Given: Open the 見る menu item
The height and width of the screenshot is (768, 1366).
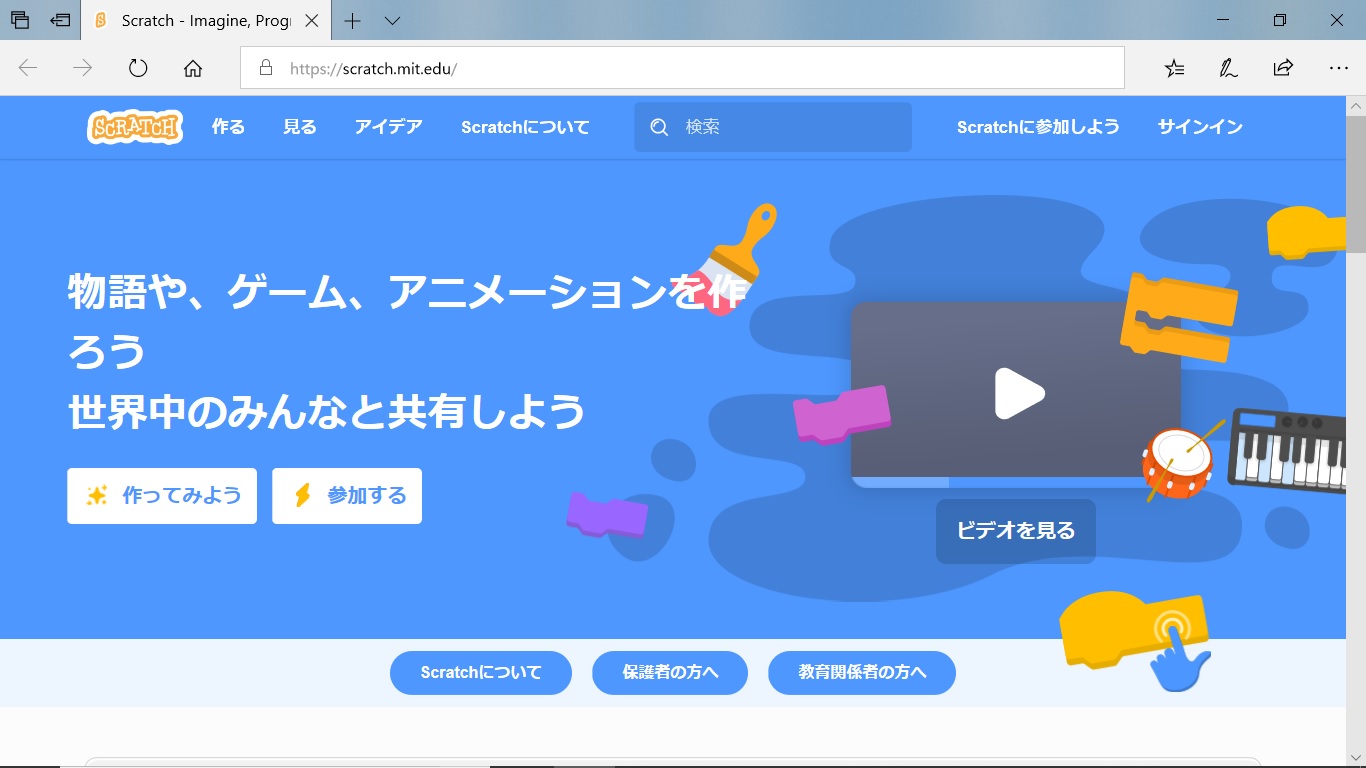Looking at the screenshot, I should 299,127.
